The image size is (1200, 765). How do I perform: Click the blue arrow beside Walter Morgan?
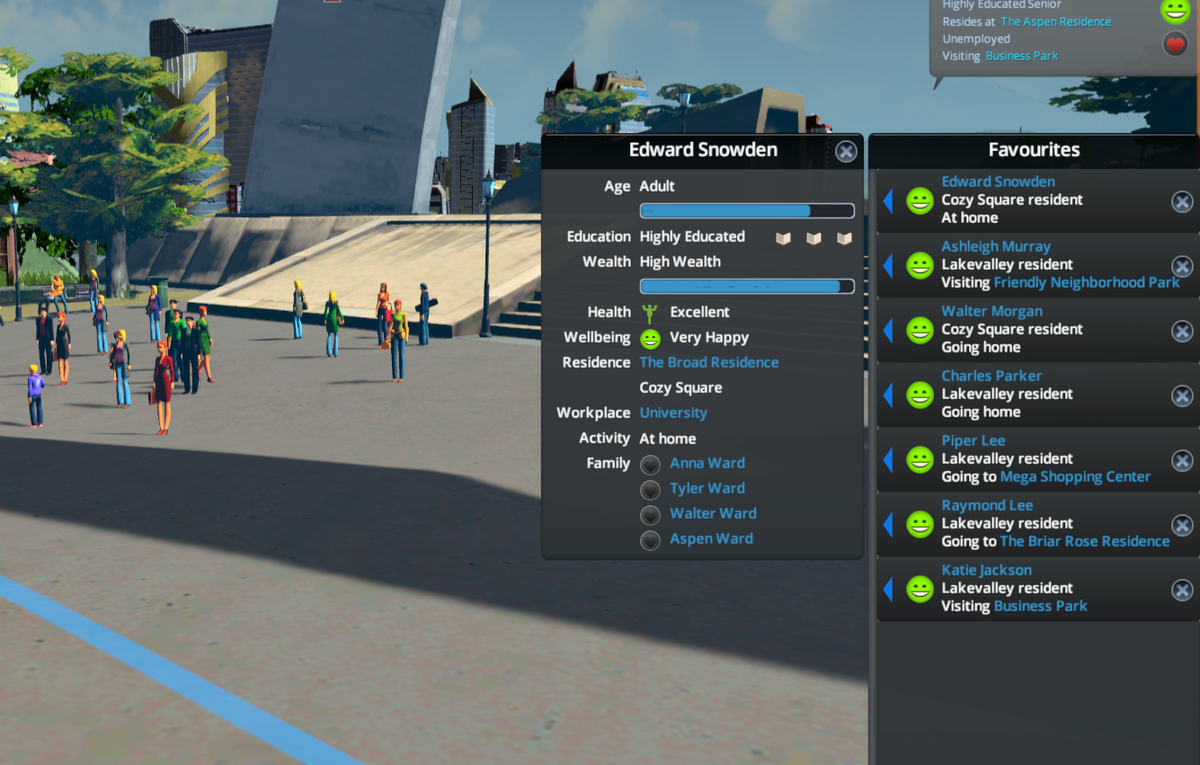[x=889, y=331]
